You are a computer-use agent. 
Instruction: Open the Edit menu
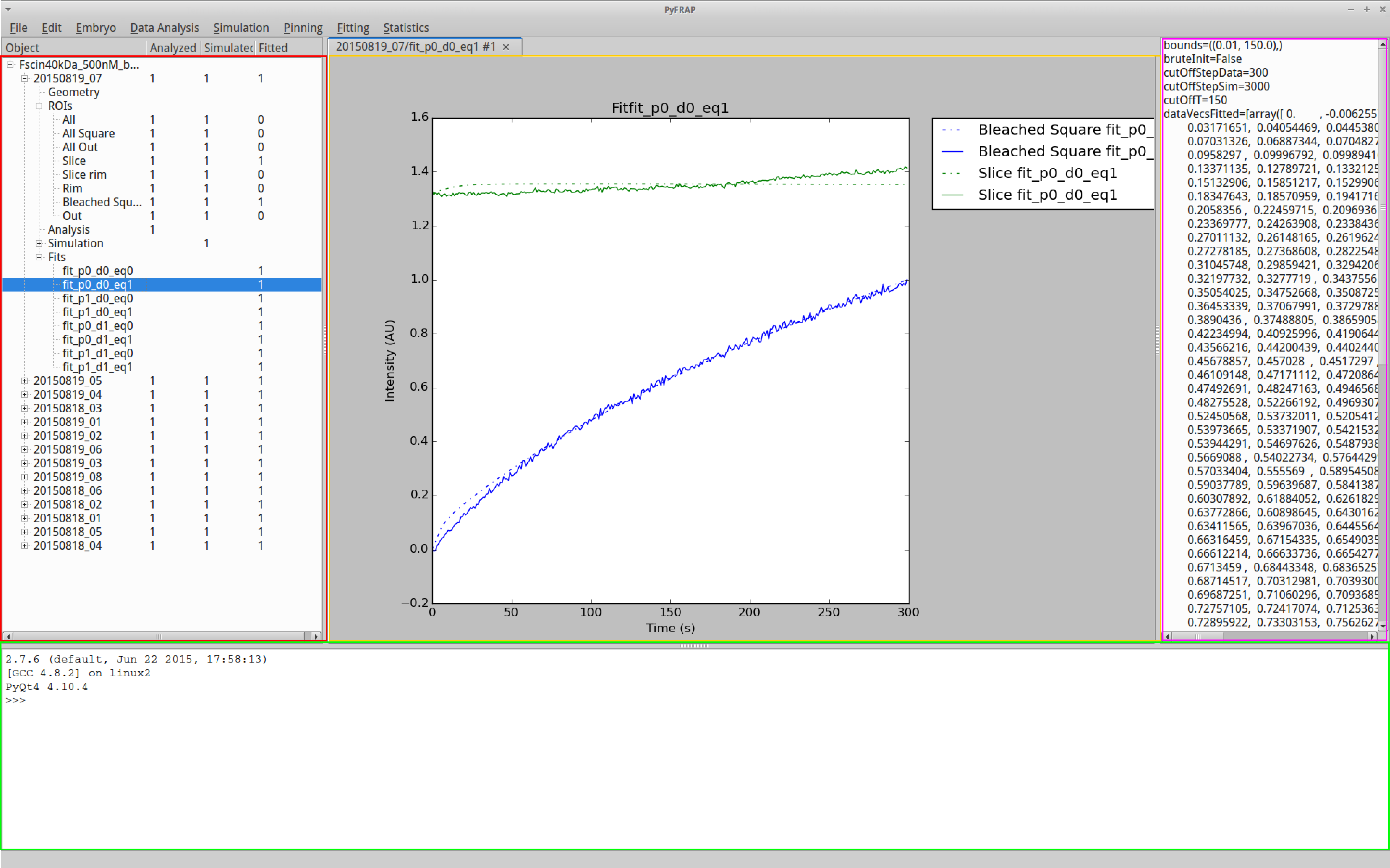click(x=51, y=28)
